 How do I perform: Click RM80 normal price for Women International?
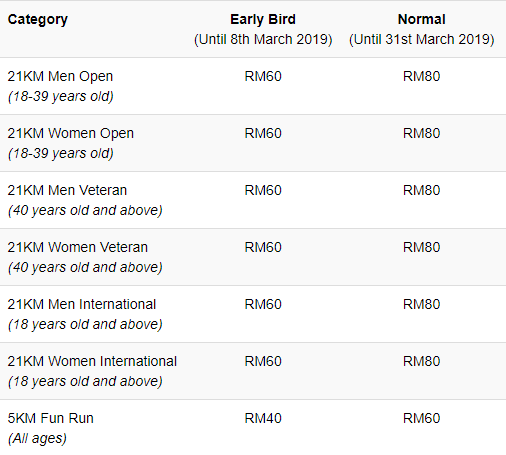[421, 361]
